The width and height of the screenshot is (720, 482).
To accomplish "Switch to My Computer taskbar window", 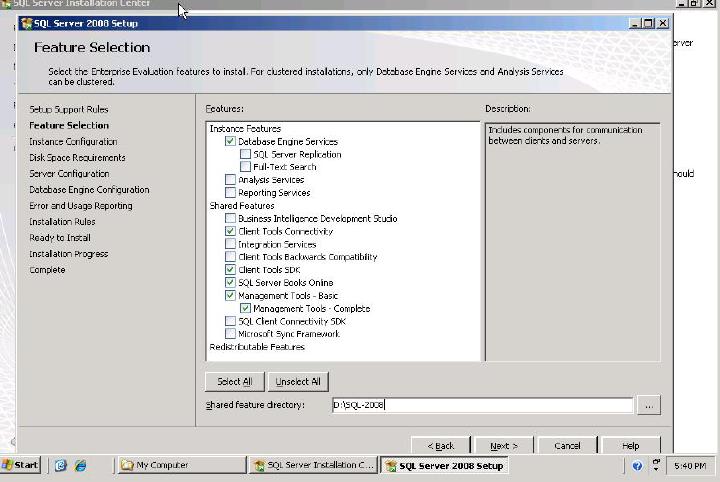I will (x=182, y=465).
